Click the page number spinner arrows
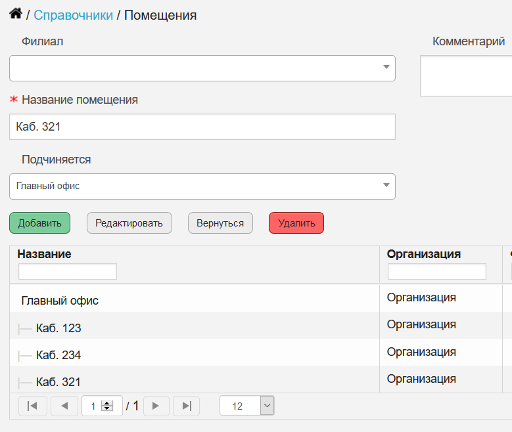The image size is (512, 432). [107, 406]
